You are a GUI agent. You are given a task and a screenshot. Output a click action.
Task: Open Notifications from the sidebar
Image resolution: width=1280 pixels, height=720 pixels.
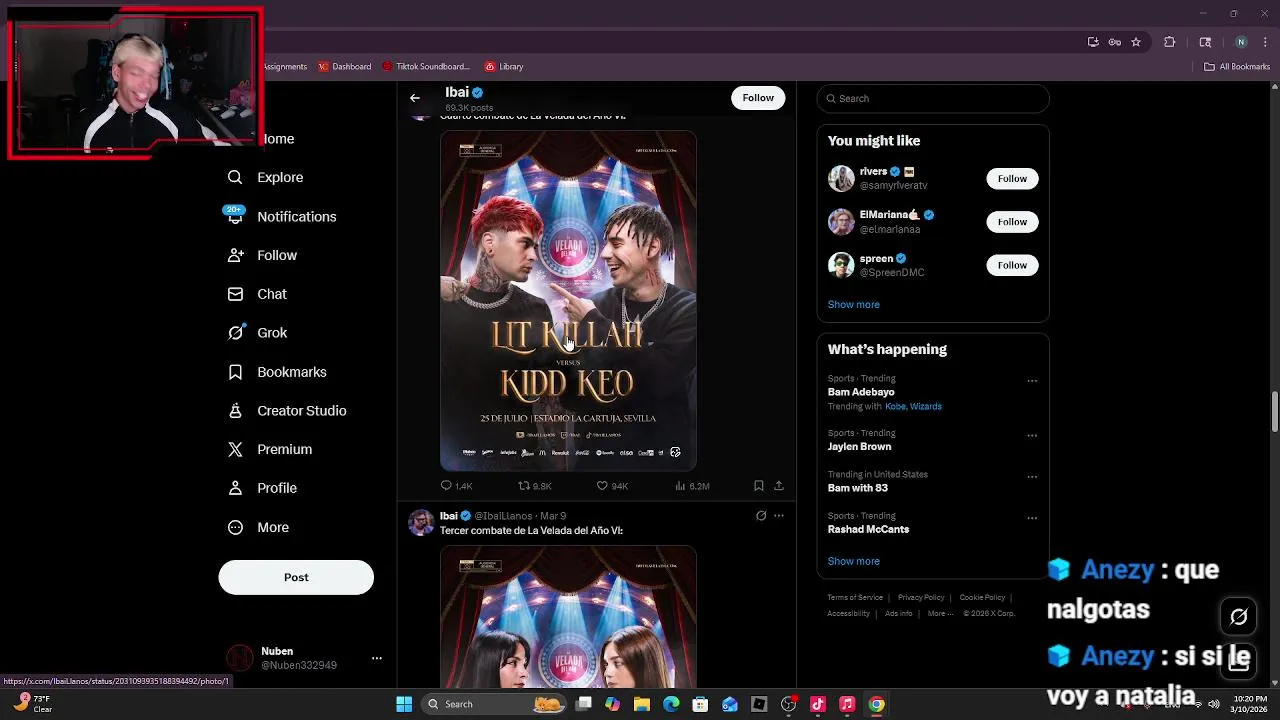(x=296, y=216)
